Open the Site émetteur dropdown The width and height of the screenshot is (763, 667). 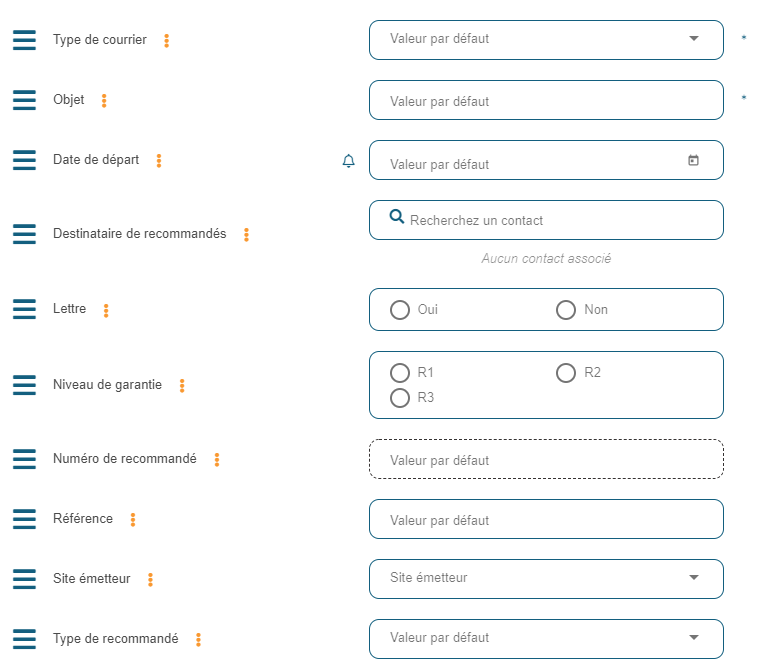tap(694, 578)
